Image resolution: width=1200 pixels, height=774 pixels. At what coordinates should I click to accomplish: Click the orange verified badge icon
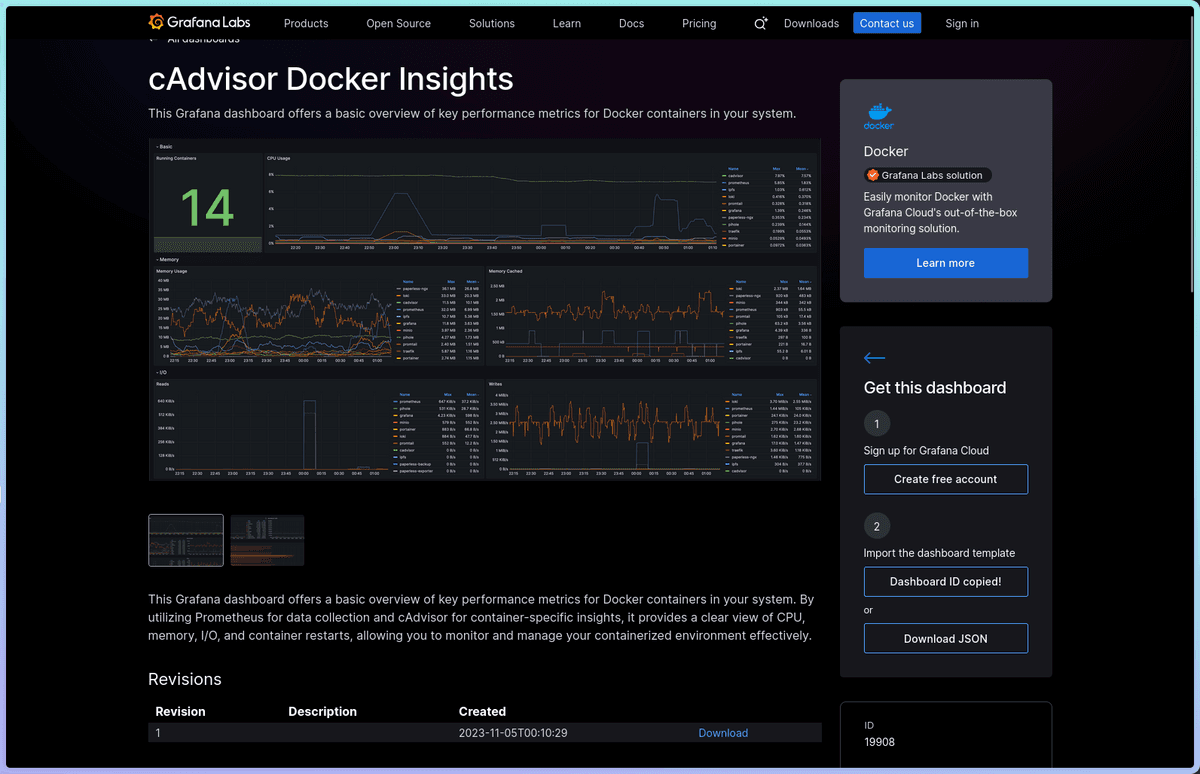pos(872,175)
